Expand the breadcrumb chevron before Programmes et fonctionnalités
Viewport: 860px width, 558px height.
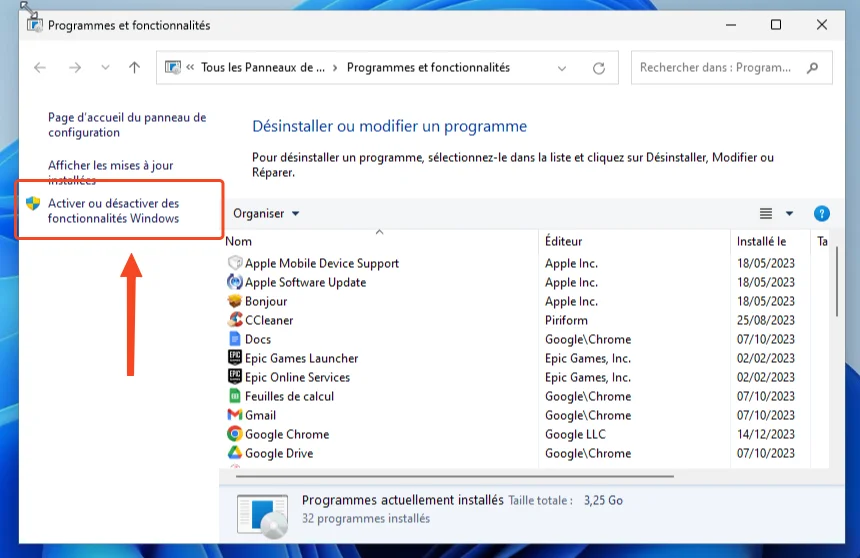(335, 67)
